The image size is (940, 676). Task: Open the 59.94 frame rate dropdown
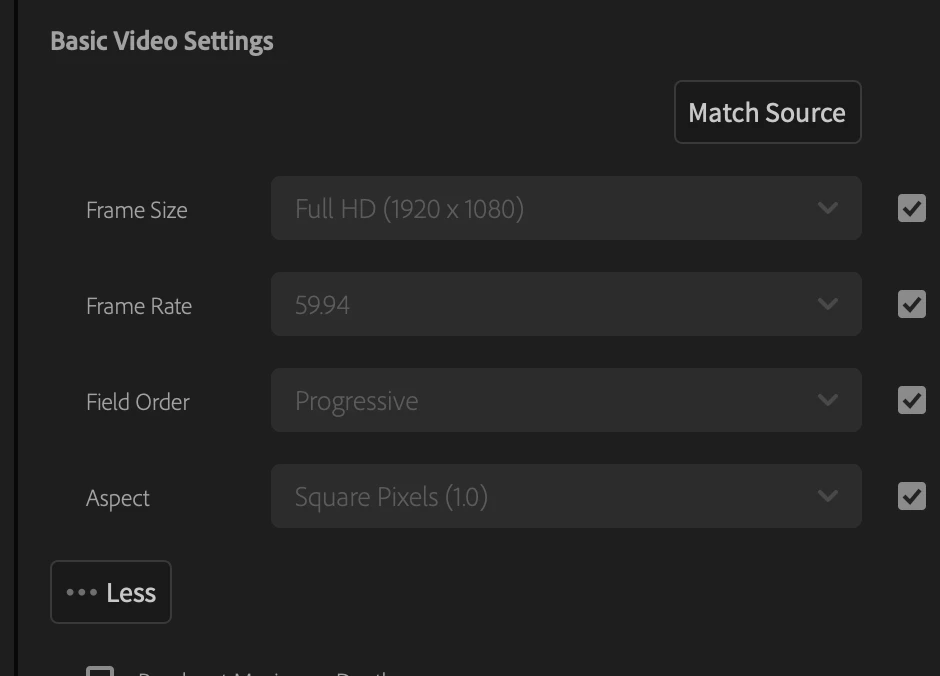pos(565,304)
